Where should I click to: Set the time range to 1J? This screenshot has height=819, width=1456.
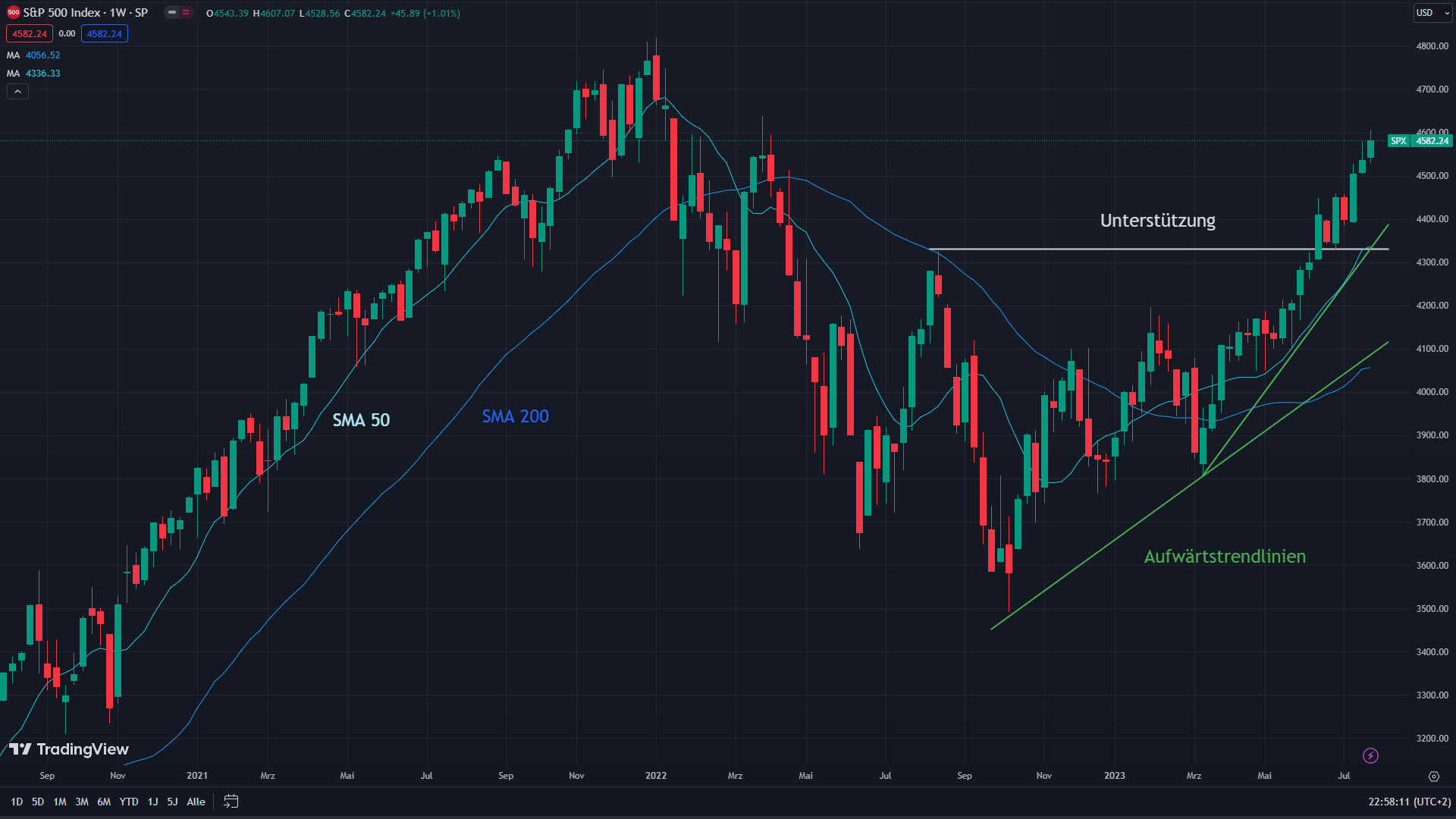(152, 802)
